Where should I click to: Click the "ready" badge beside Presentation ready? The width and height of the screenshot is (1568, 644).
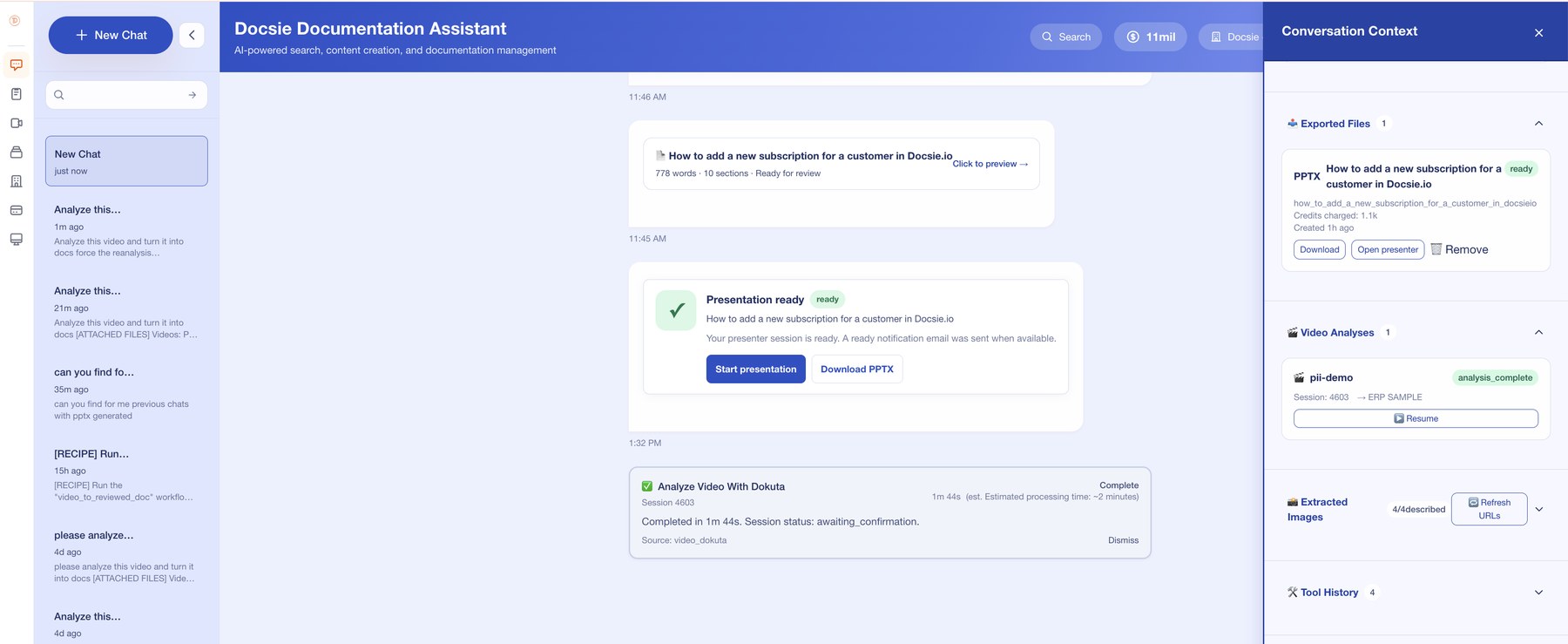[x=828, y=300]
